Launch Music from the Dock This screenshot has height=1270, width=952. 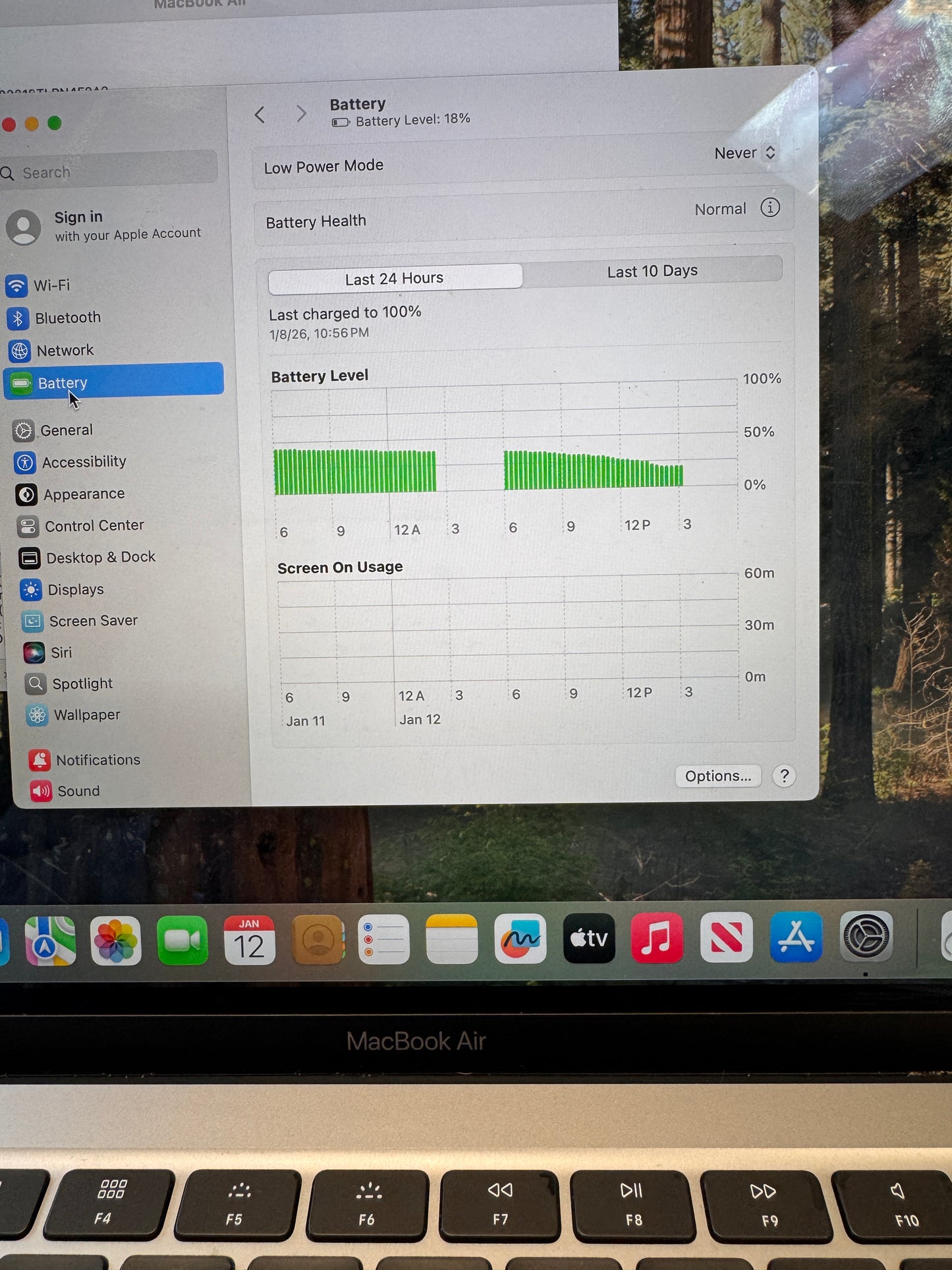(657, 937)
